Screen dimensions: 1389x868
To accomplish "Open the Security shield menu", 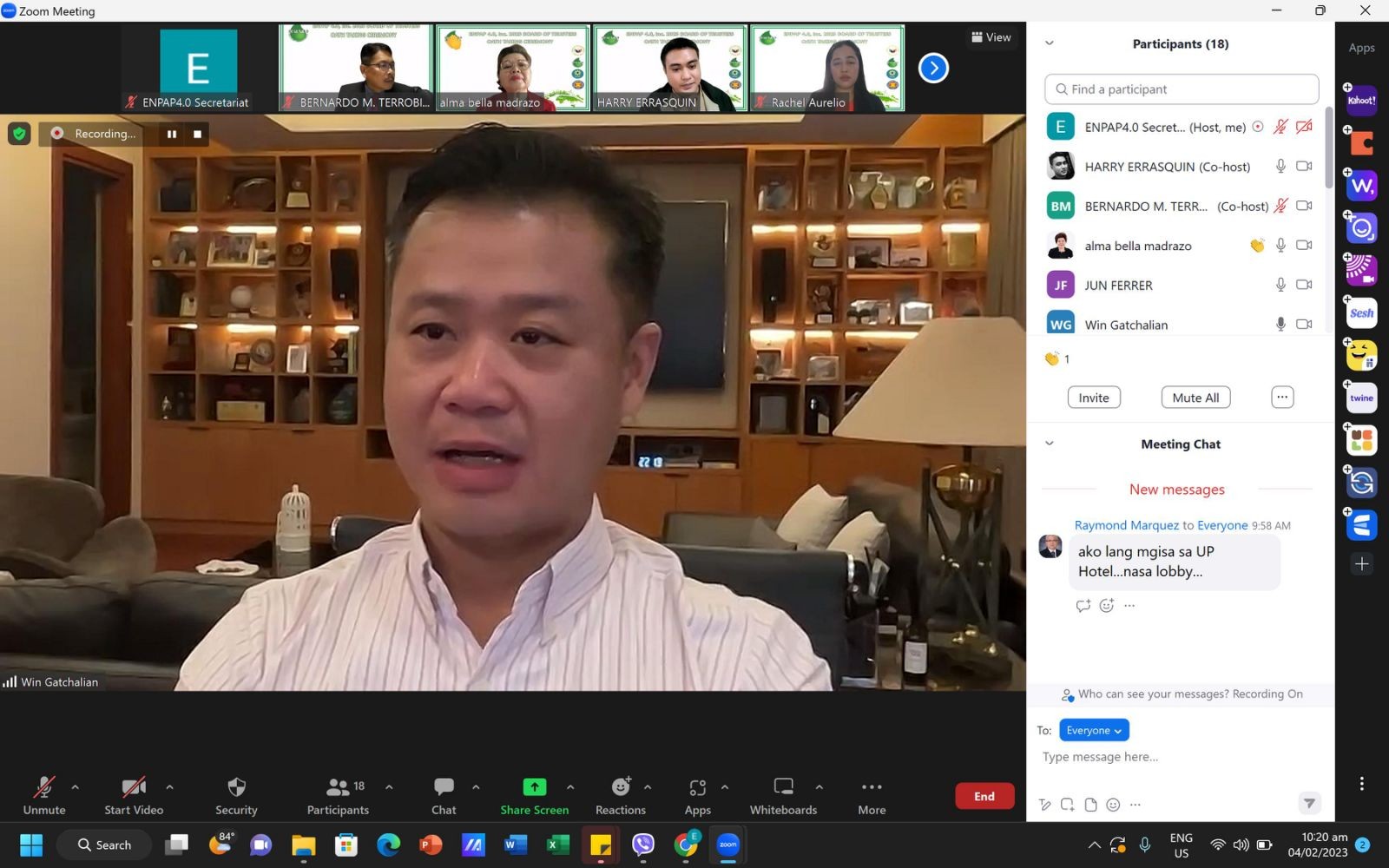I will tap(236, 796).
